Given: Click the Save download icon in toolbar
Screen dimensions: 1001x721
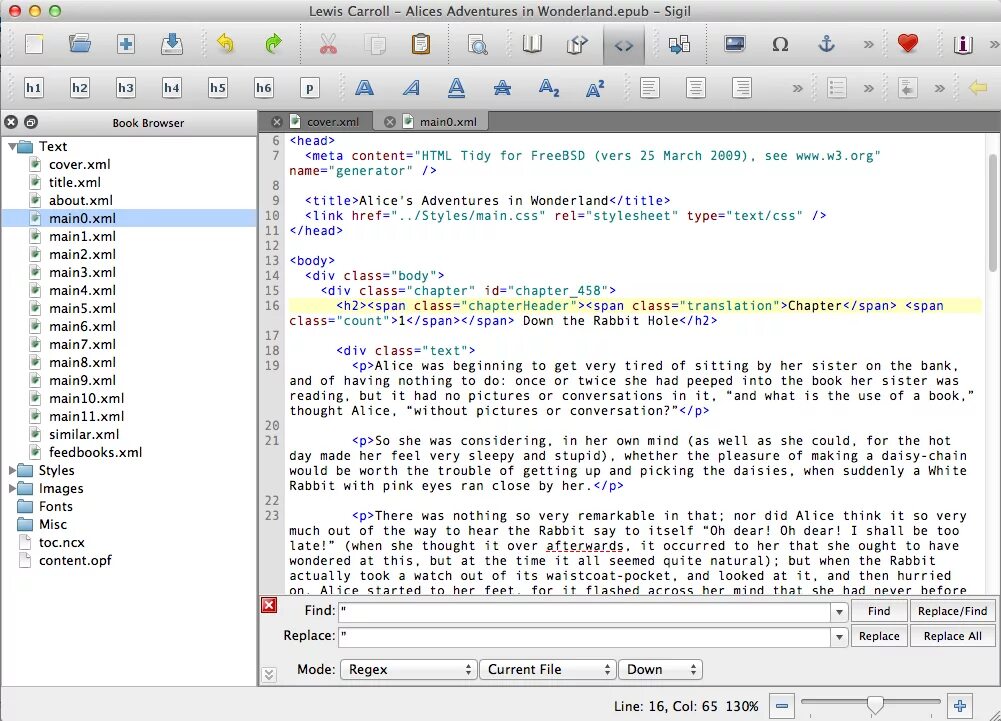Looking at the screenshot, I should point(172,44).
